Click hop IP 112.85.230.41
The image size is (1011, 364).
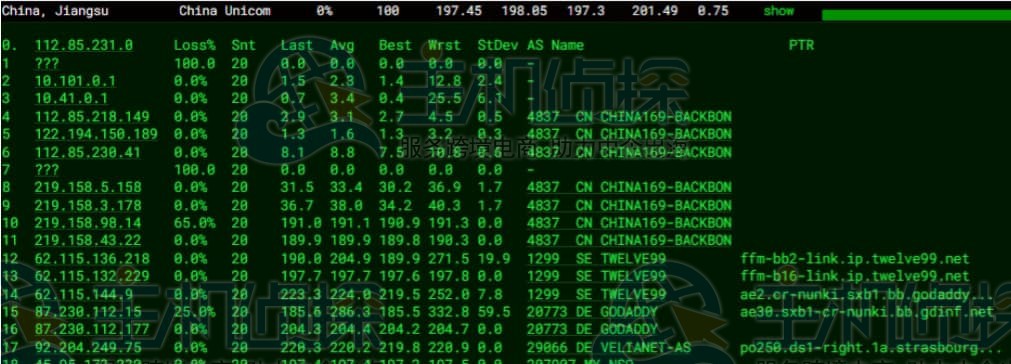tap(88, 152)
